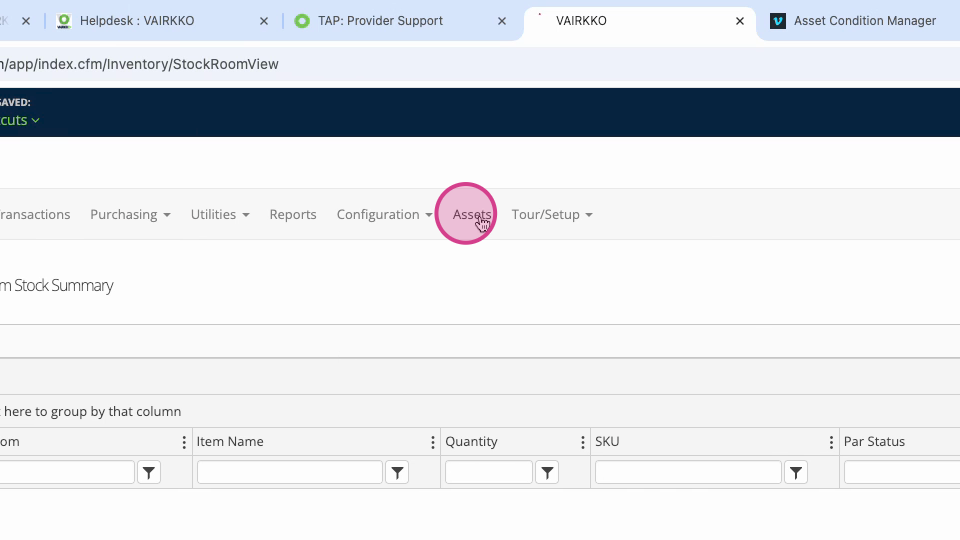
Task: Open Item Name column options menu
Action: pyautogui.click(x=432, y=442)
